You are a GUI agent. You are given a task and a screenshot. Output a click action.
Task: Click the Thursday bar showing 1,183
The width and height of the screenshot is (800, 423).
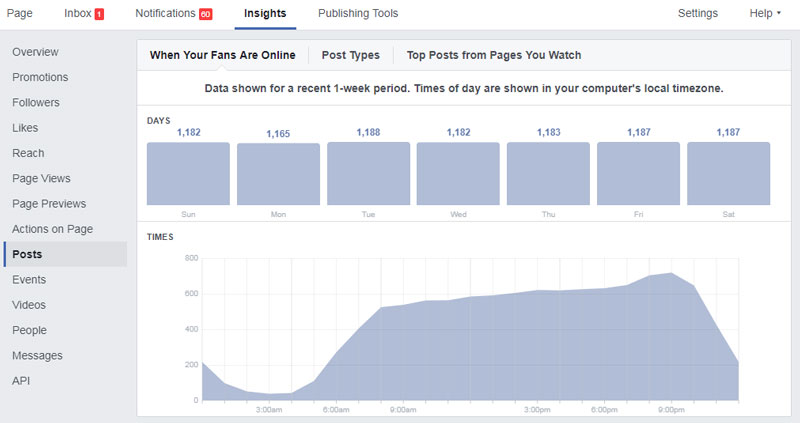pyautogui.click(x=548, y=173)
